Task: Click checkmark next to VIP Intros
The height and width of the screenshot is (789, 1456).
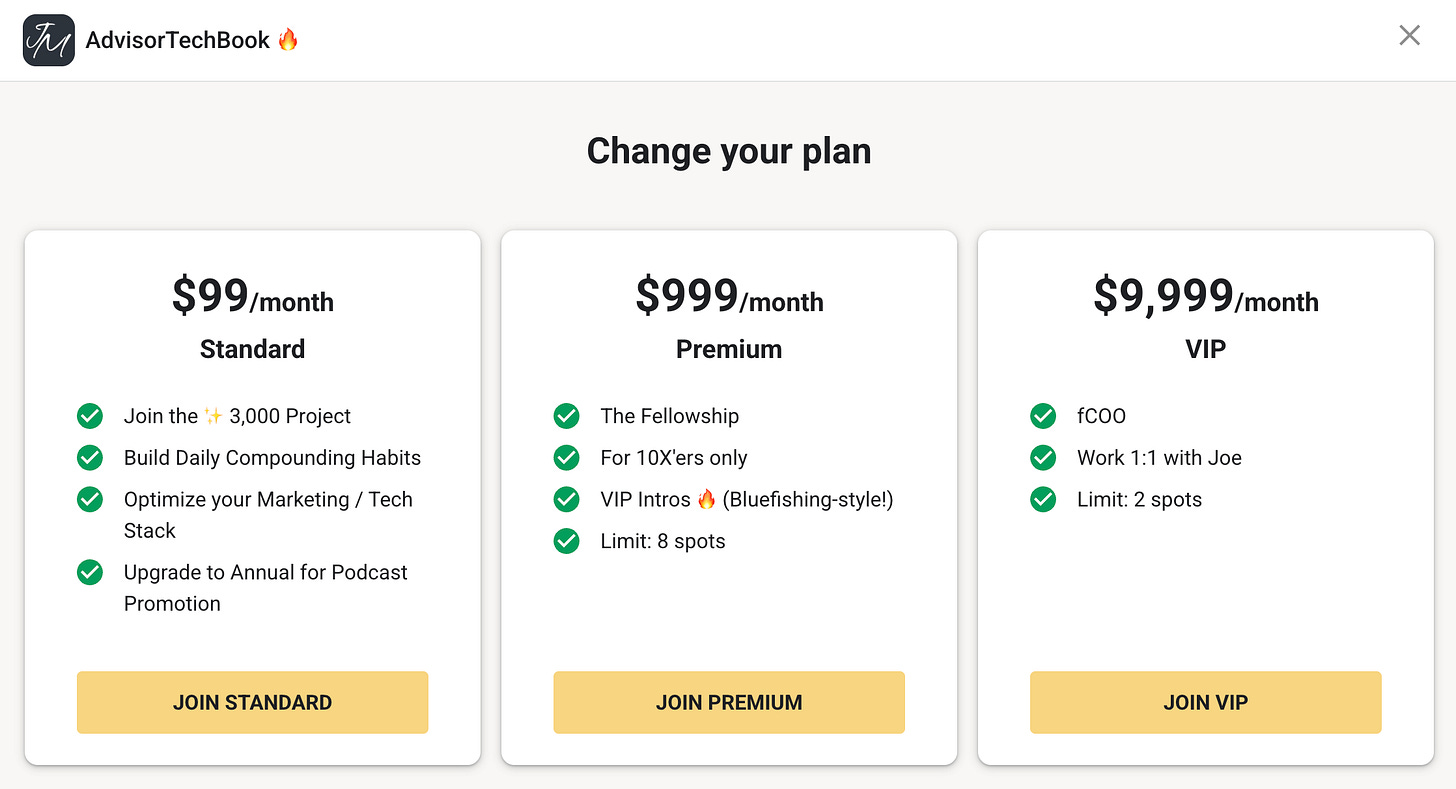Action: [567, 499]
